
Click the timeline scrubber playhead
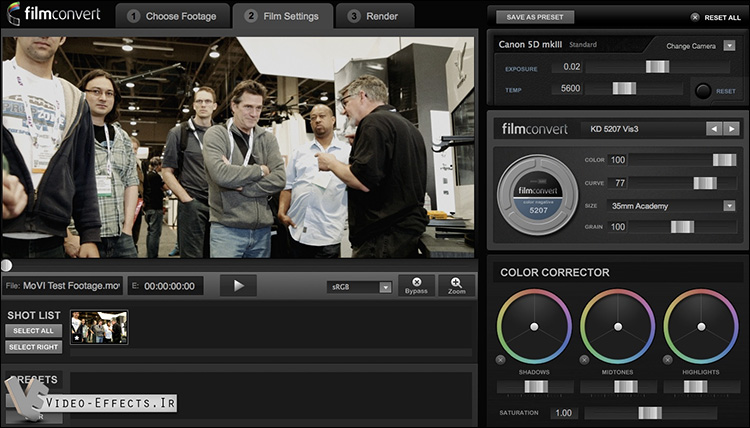point(6,265)
